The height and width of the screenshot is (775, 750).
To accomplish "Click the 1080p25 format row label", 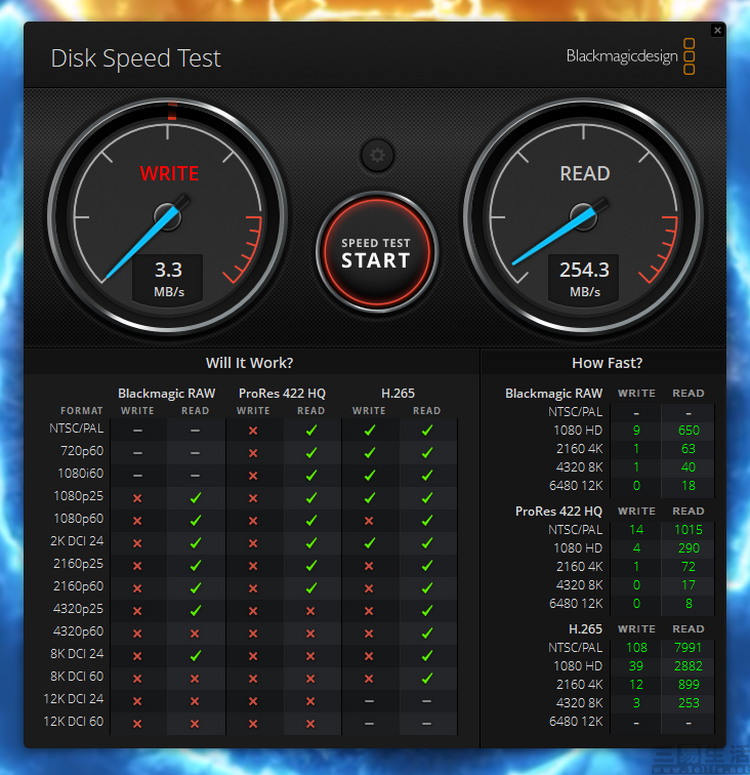I will pyautogui.click(x=79, y=496).
